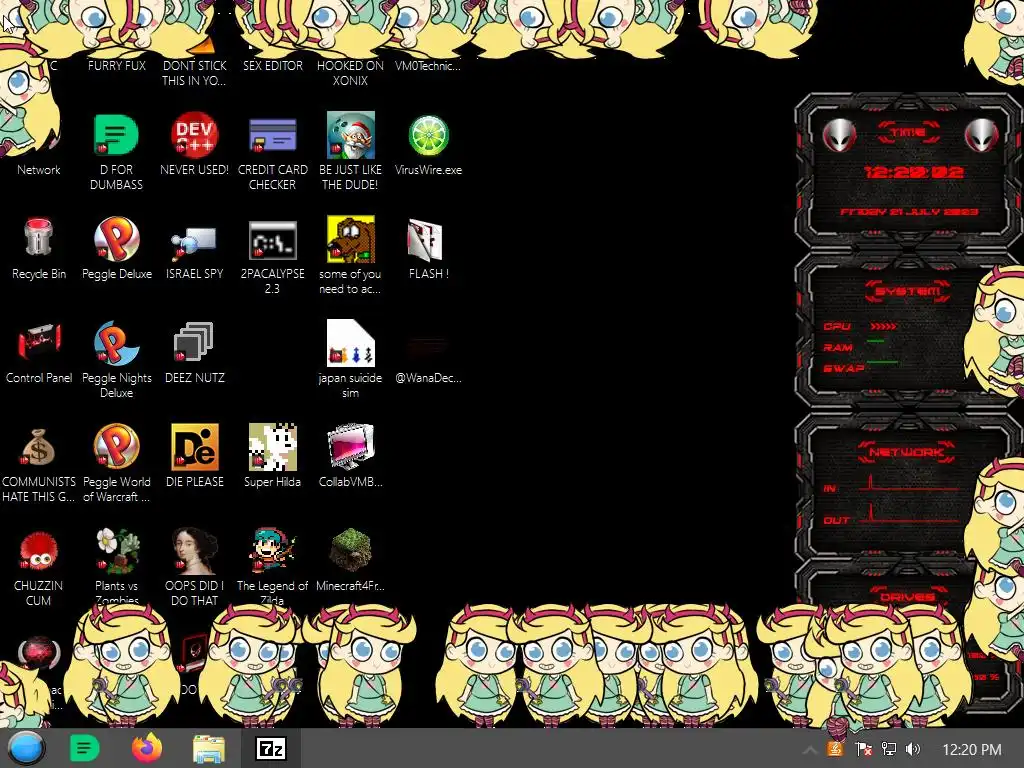Open the network tray icon

pos(888,749)
